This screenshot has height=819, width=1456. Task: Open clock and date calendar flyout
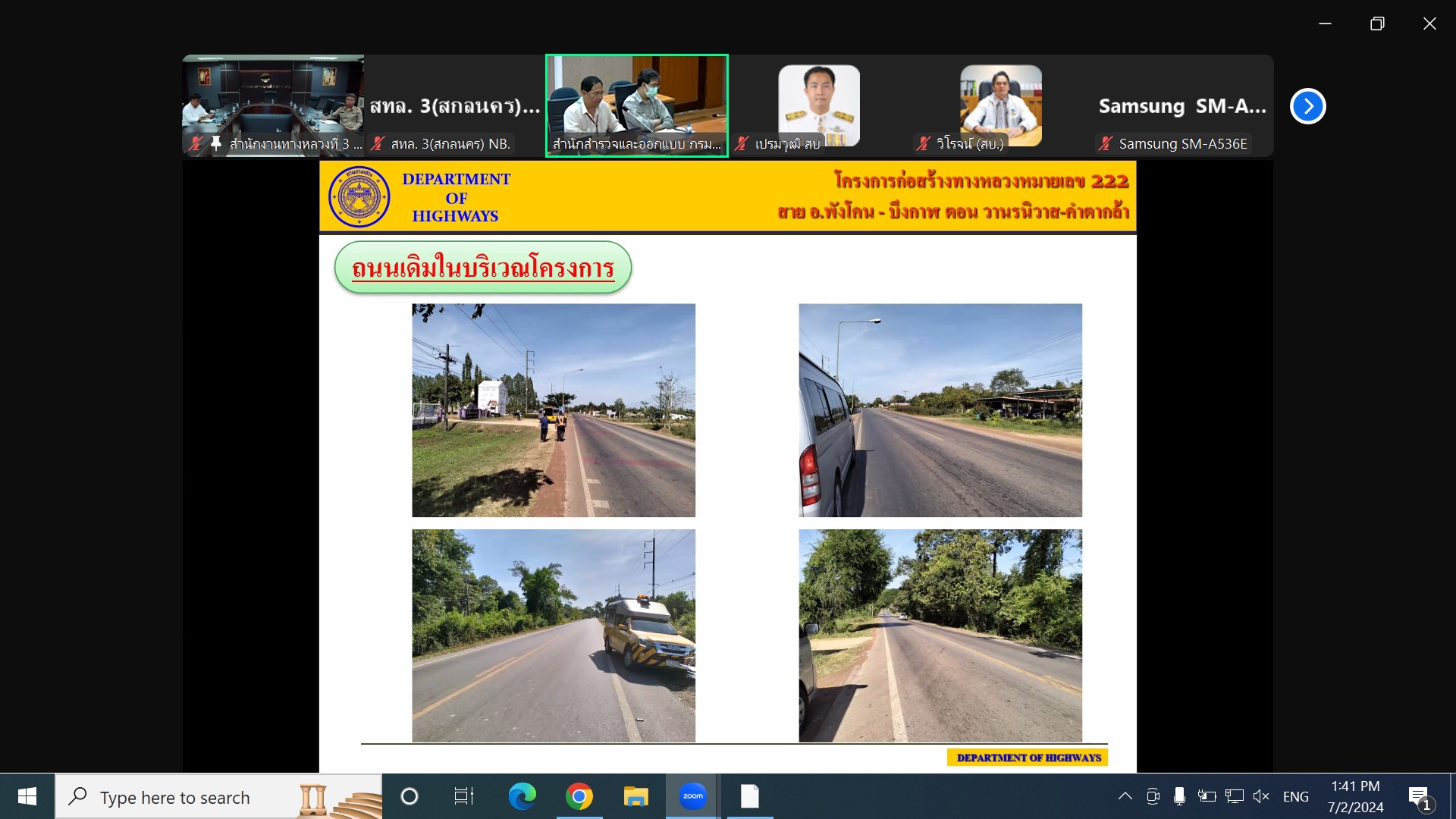coord(1355,796)
